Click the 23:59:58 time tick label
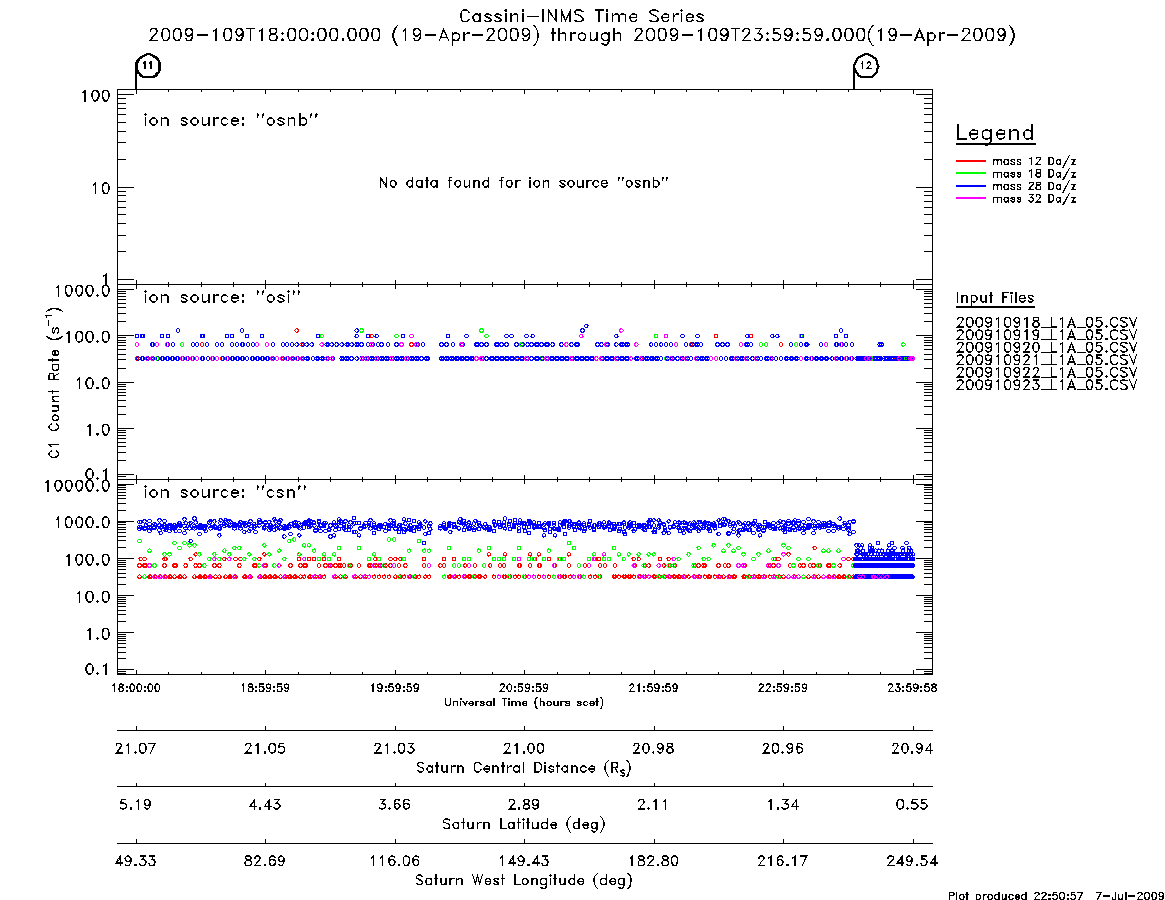The height and width of the screenshot is (900, 1165). 912,688
